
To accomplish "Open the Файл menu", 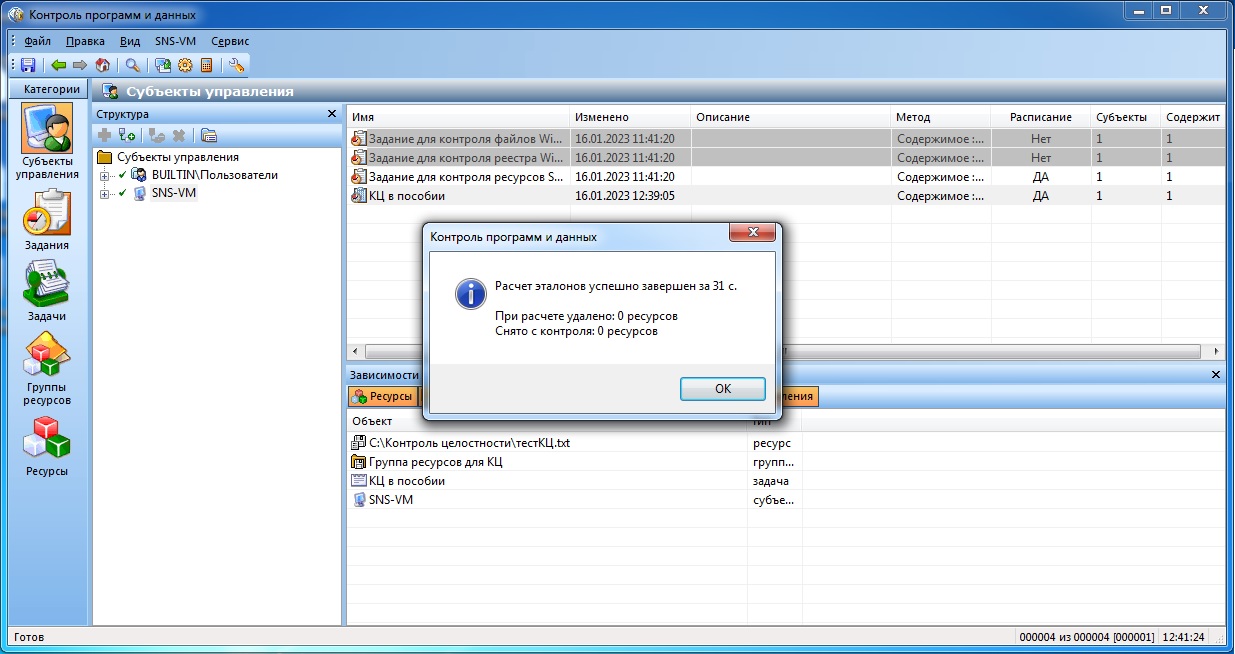I will (38, 41).
